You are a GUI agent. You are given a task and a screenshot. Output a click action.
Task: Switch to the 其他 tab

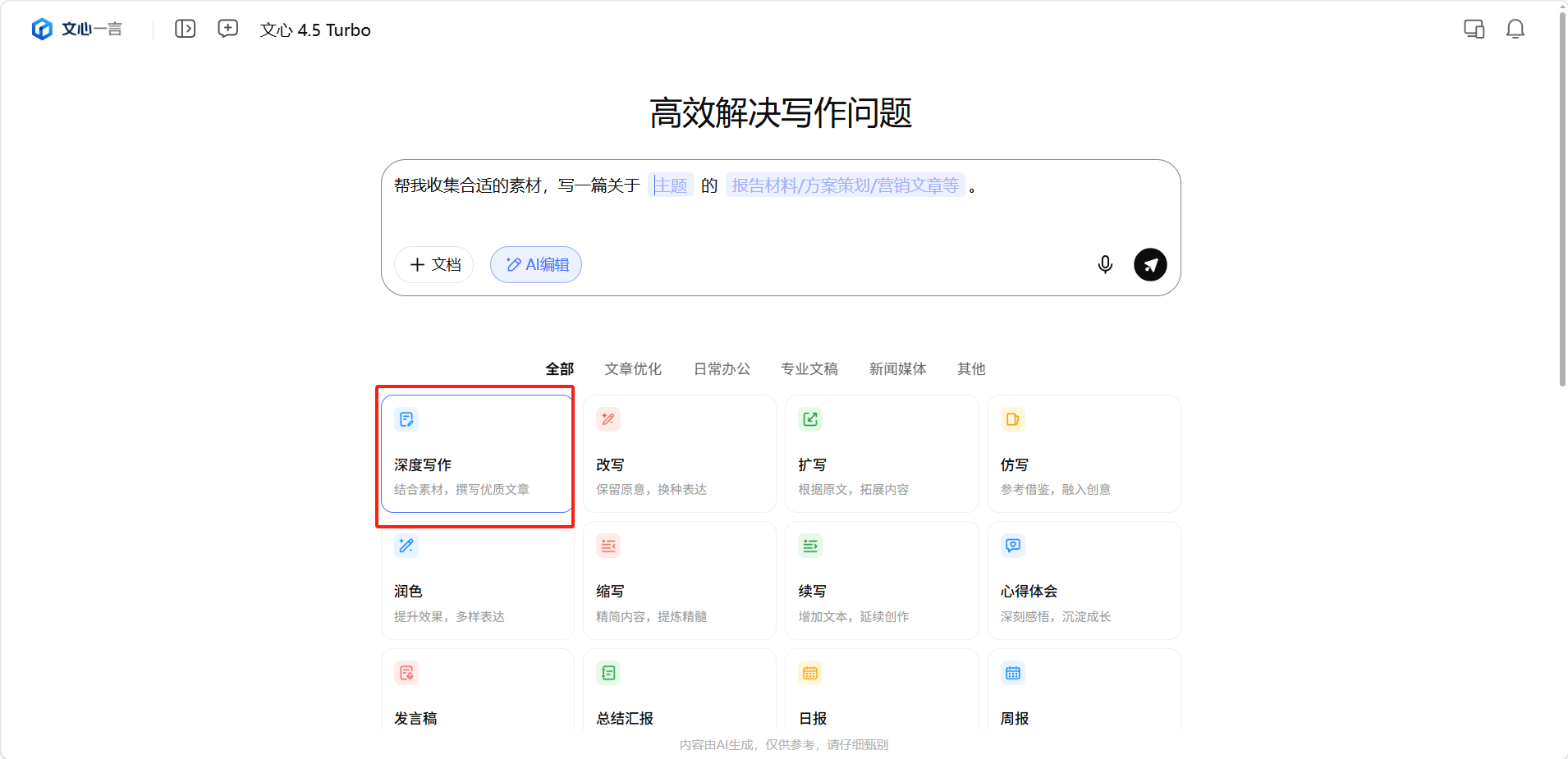[971, 368]
